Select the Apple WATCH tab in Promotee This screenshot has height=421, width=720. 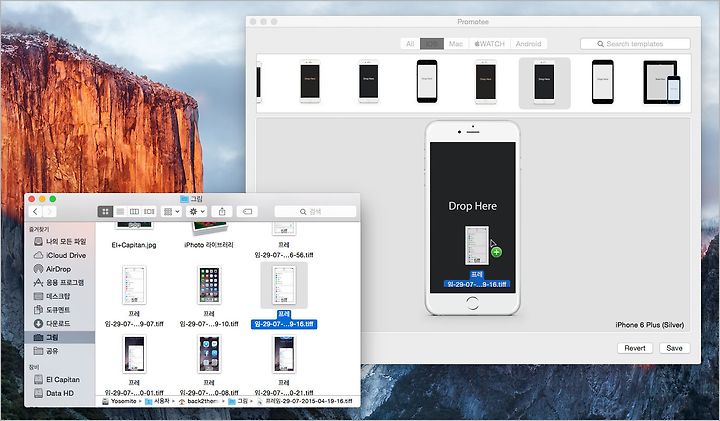pyautogui.click(x=489, y=44)
